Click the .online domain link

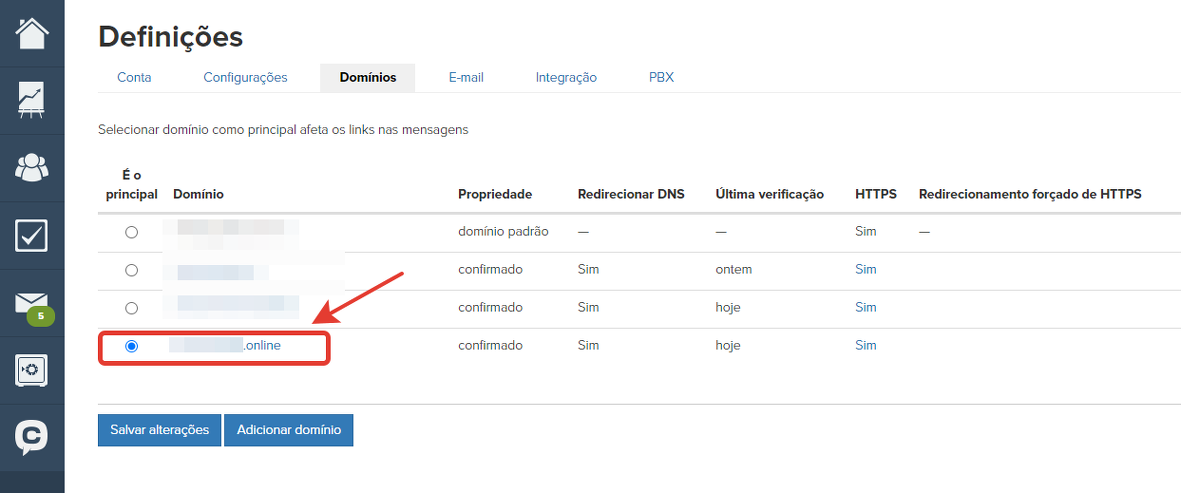pyautogui.click(x=262, y=346)
